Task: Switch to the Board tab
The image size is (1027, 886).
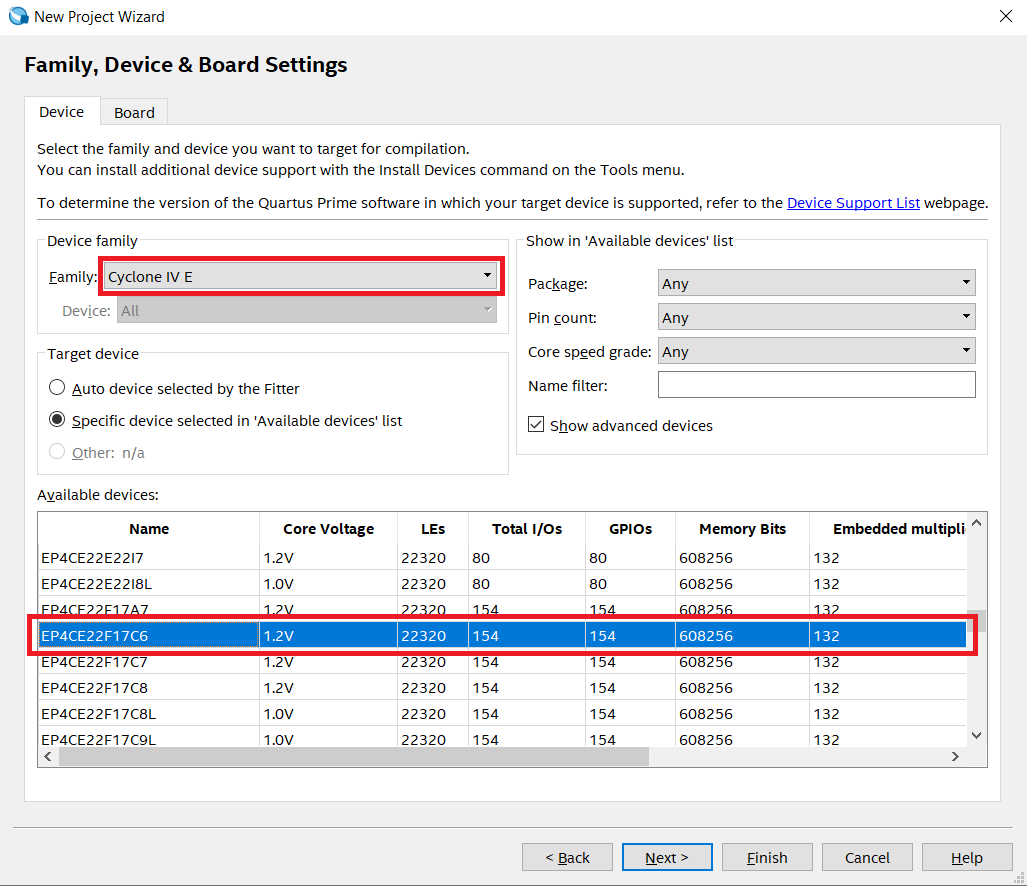Action: 134,112
